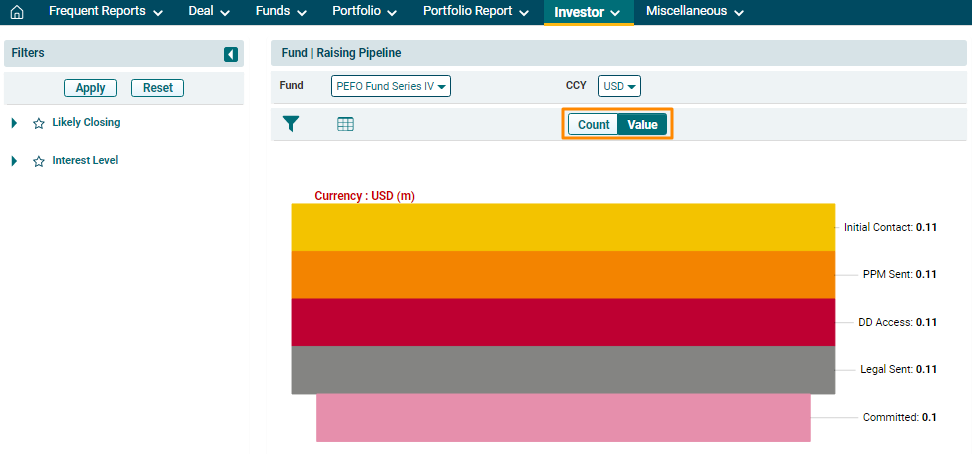
Task: Click the Reset filters button
Action: coord(158,88)
